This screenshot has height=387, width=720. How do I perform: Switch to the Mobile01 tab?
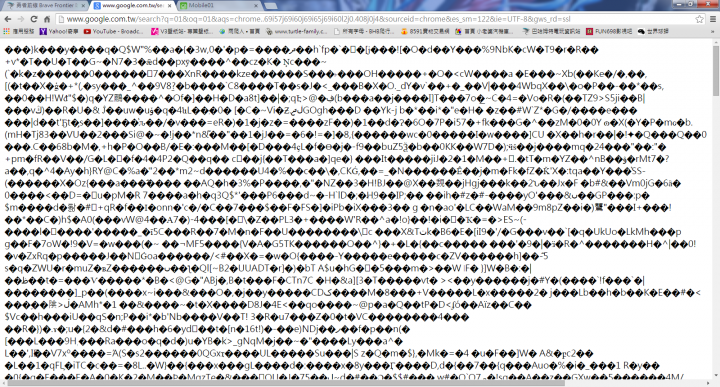(x=219, y=6)
